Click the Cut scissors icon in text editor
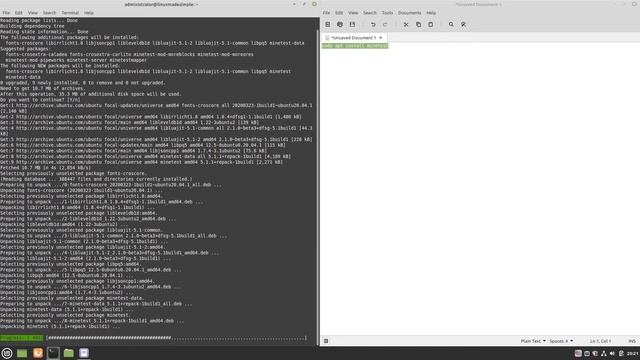Screen dimensions: 640x360 [406, 24]
